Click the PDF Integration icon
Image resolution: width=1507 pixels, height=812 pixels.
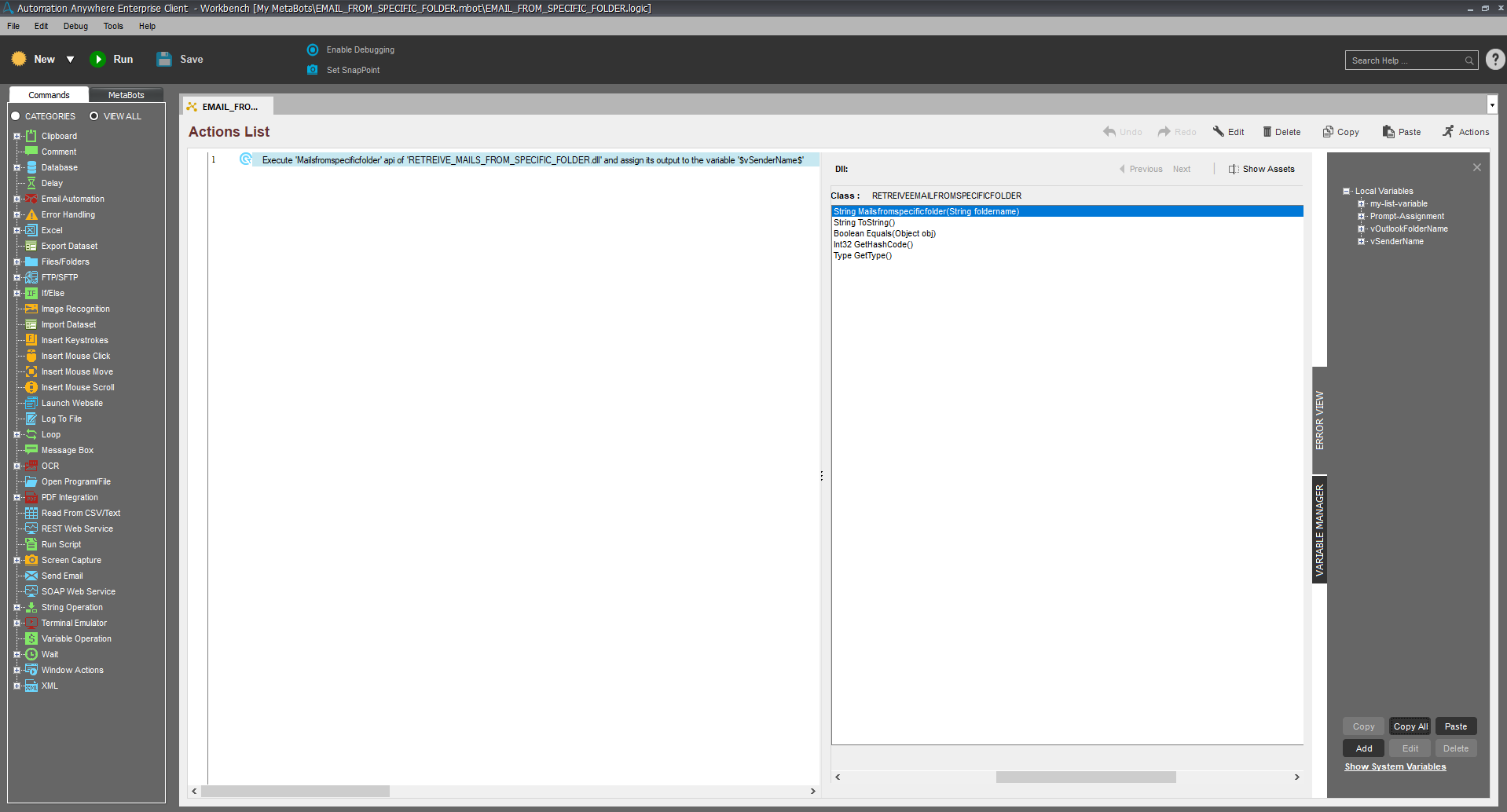click(x=31, y=497)
